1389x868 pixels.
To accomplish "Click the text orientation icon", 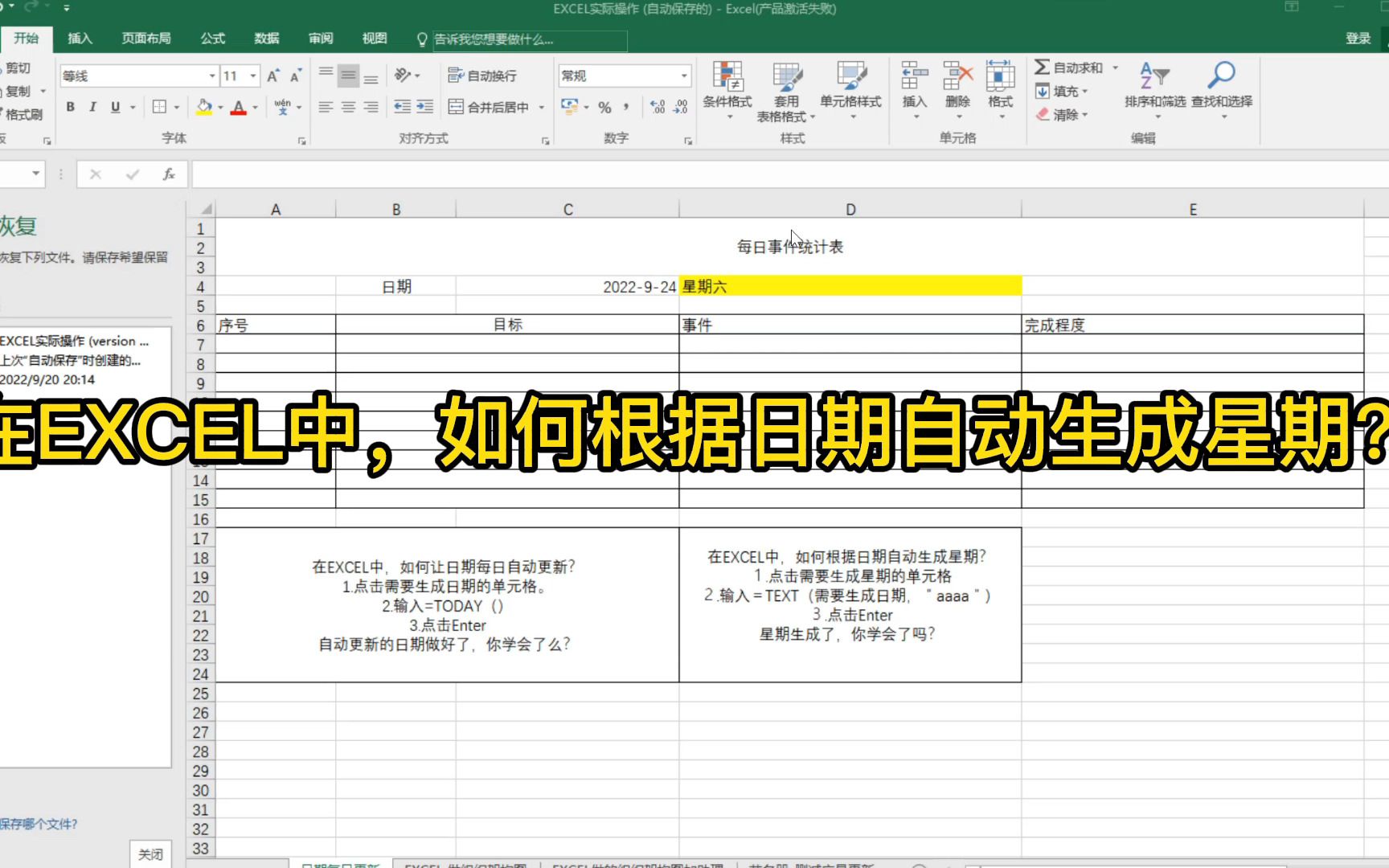I will (x=403, y=76).
